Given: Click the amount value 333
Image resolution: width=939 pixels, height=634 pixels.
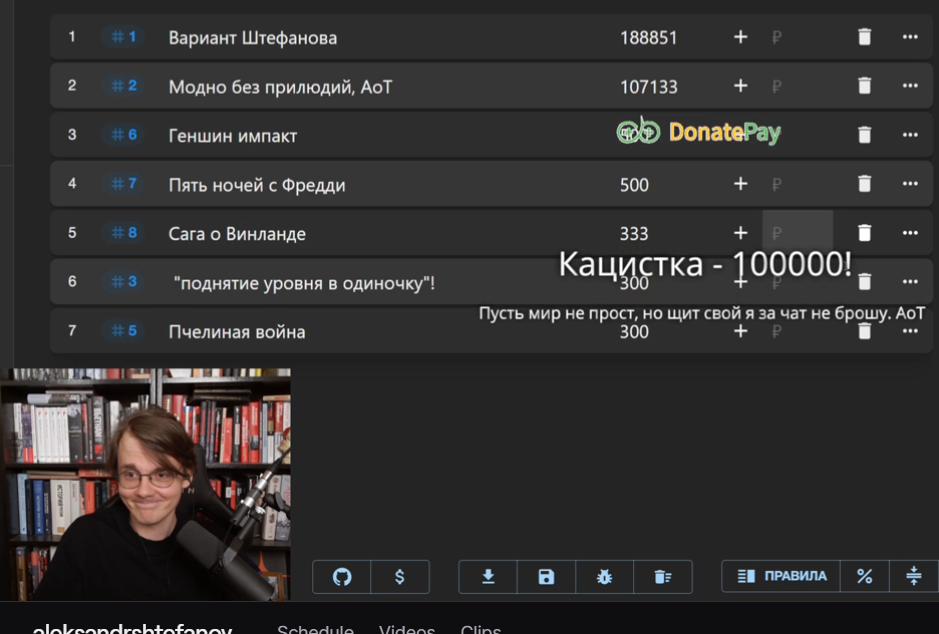Looking at the screenshot, I should [x=634, y=233].
